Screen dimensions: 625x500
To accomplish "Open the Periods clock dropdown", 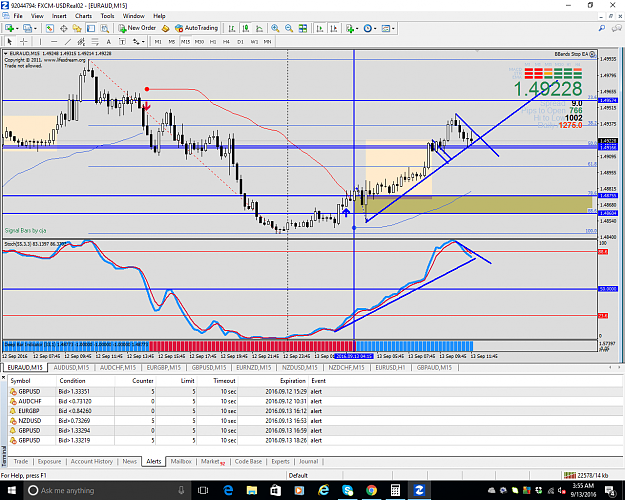I will coord(369,28).
